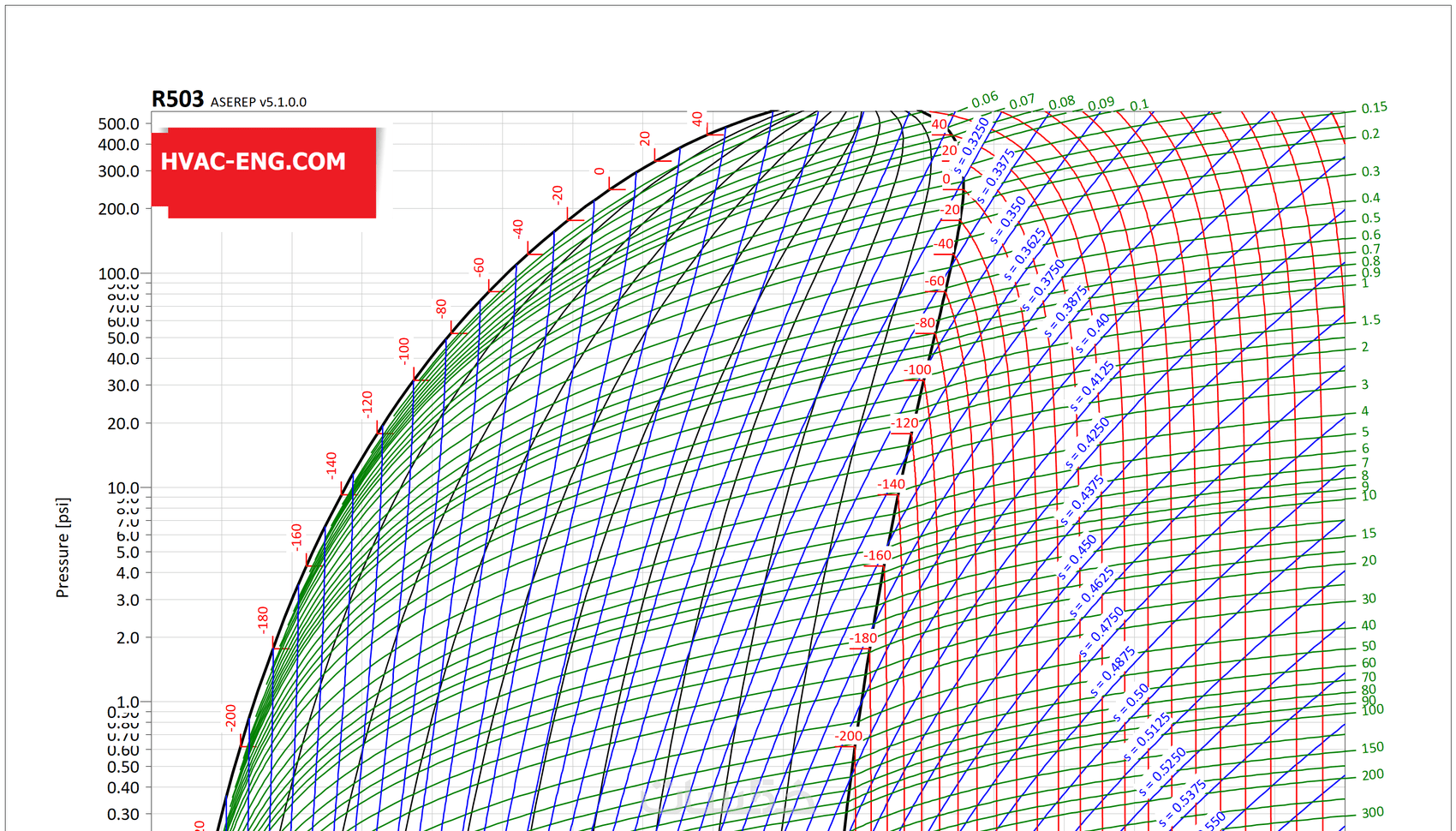Pick the green 300 specific volume label
Screen dimensions: 1456x831
[x=1372, y=812]
